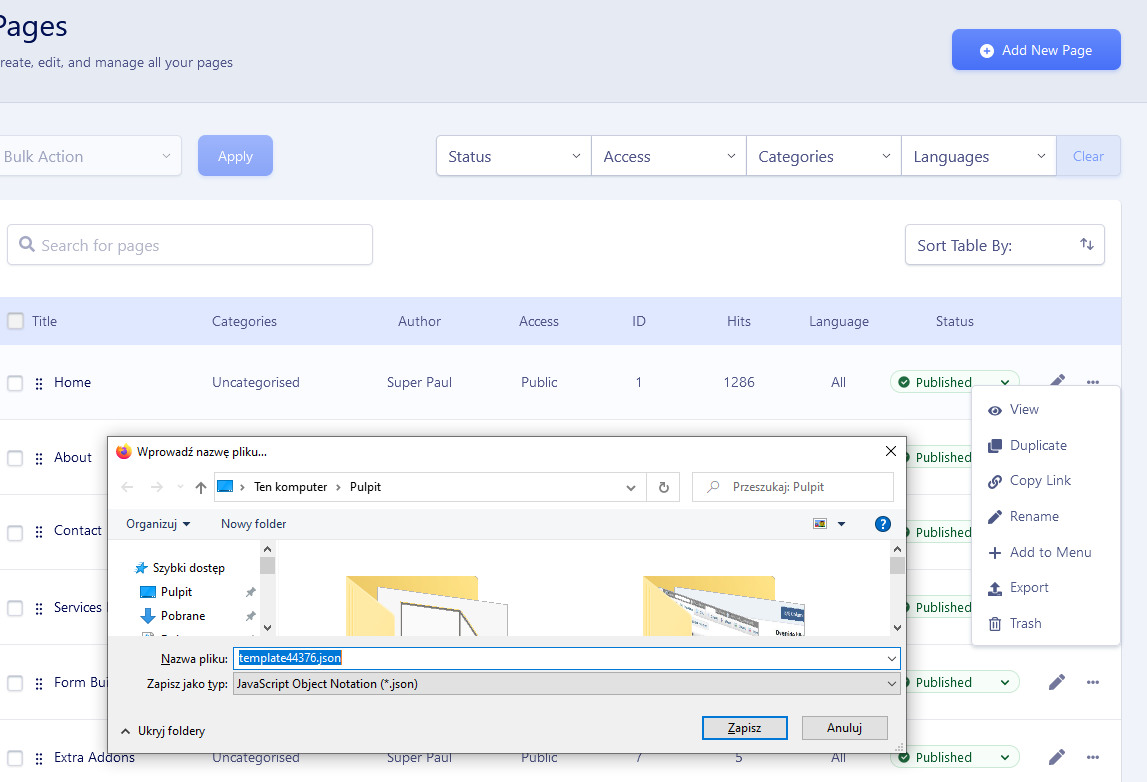Open the Categories filter dropdown

[824, 156]
